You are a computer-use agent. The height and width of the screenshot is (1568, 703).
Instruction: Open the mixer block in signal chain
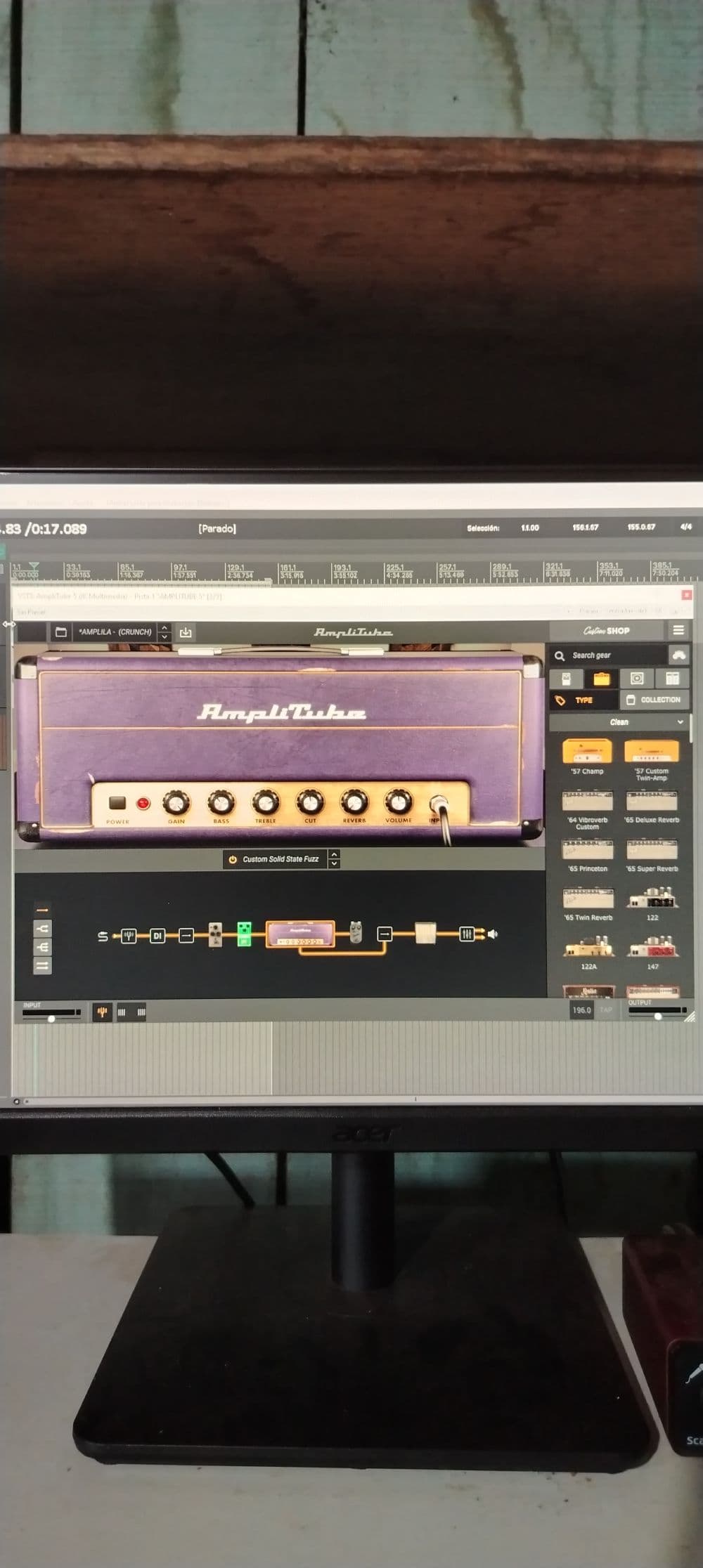(467, 934)
